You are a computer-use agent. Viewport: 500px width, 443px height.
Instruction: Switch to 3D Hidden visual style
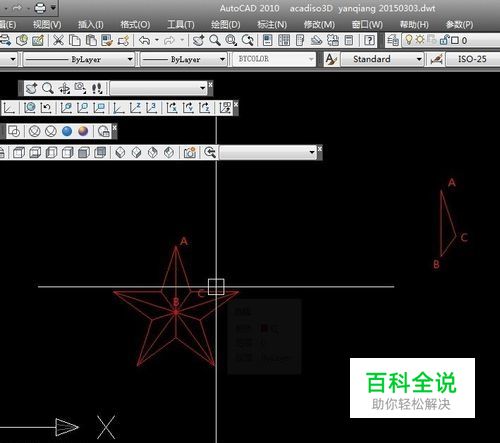[51, 131]
